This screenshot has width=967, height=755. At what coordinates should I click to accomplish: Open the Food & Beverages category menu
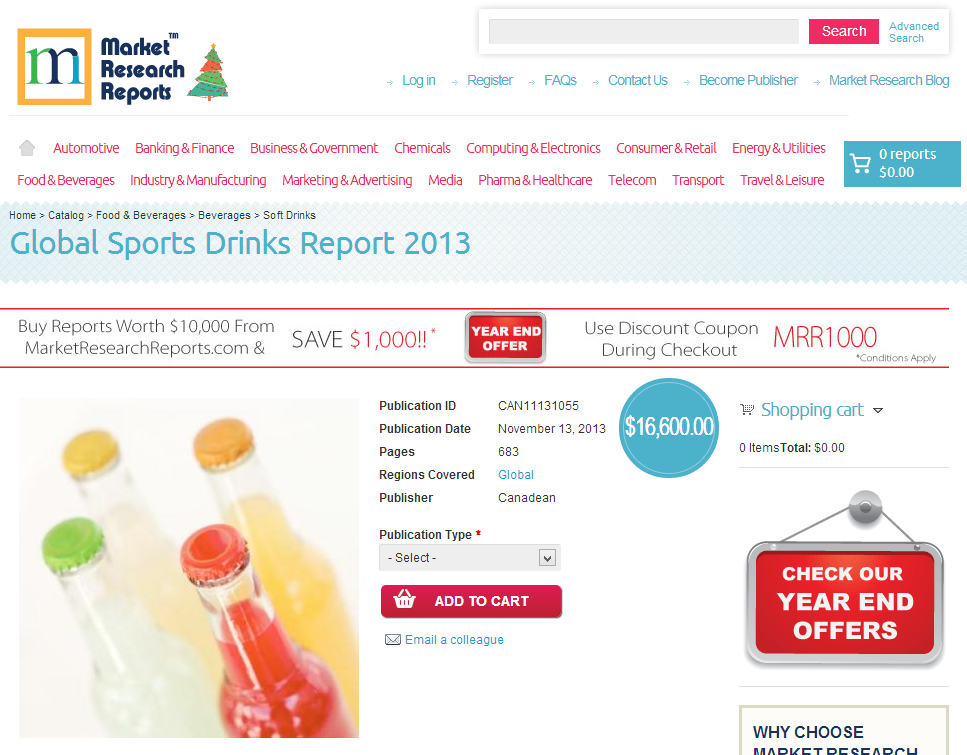(66, 180)
